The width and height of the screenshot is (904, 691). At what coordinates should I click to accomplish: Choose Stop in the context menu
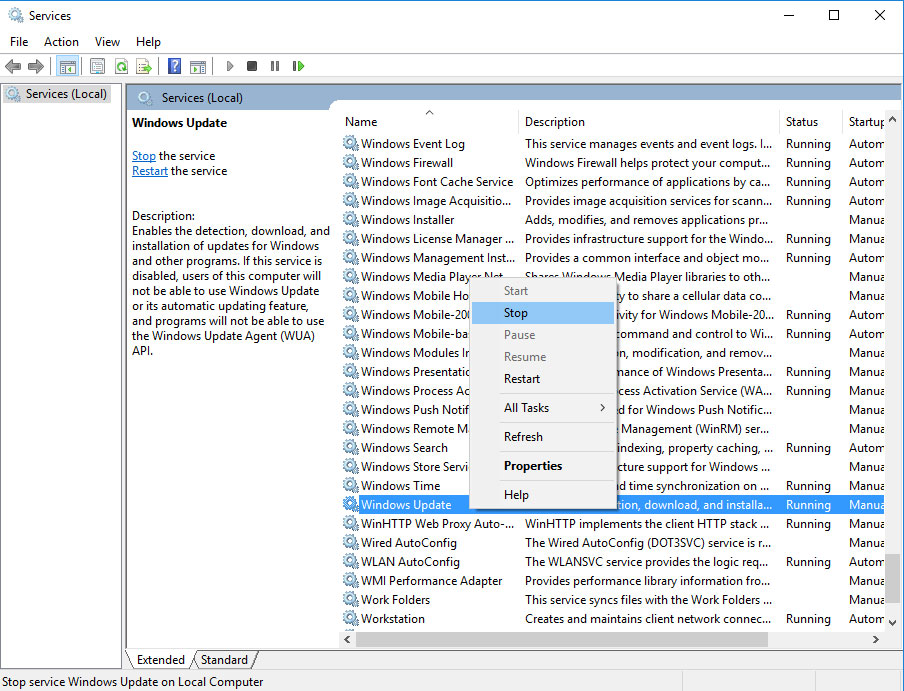click(543, 313)
